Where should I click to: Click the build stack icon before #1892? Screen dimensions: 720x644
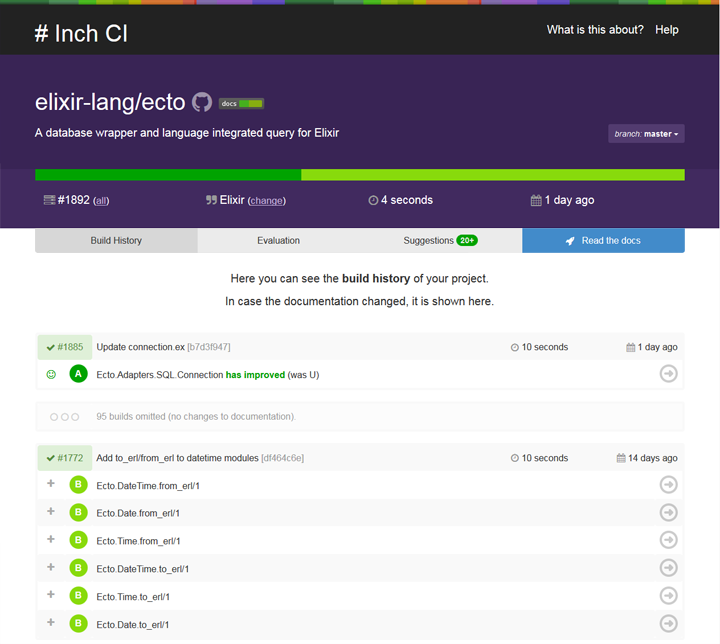[49, 200]
